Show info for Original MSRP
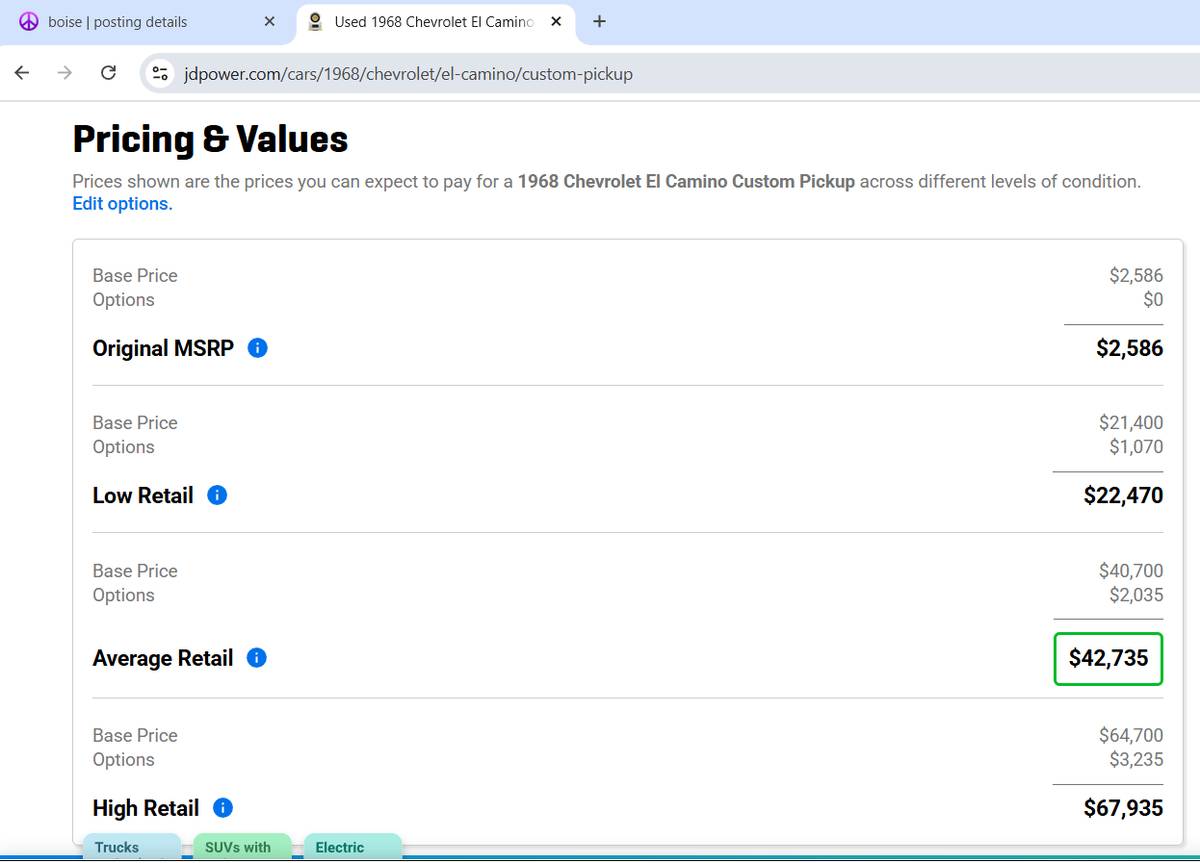 (x=257, y=348)
